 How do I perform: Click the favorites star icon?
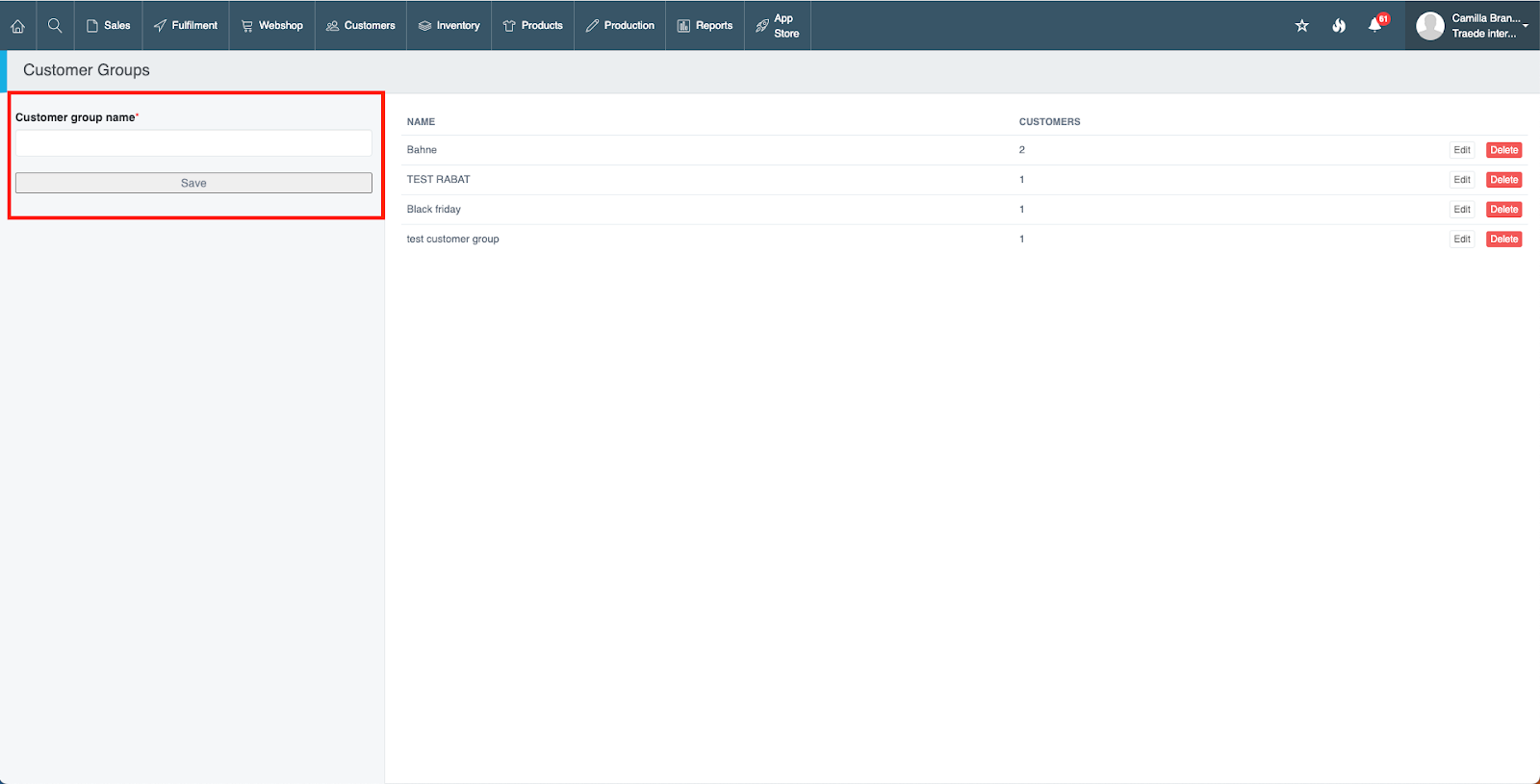(1301, 26)
